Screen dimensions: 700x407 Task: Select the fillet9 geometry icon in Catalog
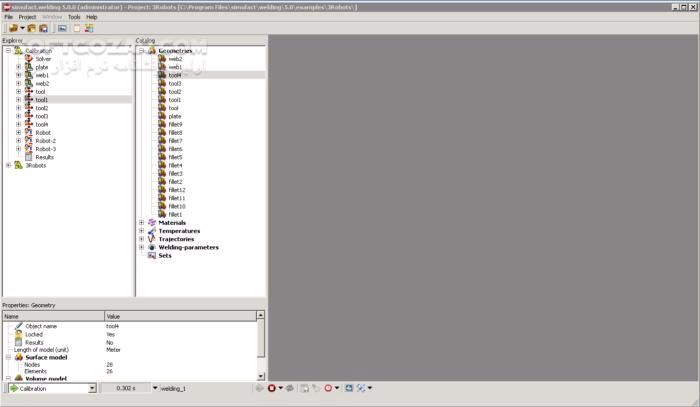point(161,124)
